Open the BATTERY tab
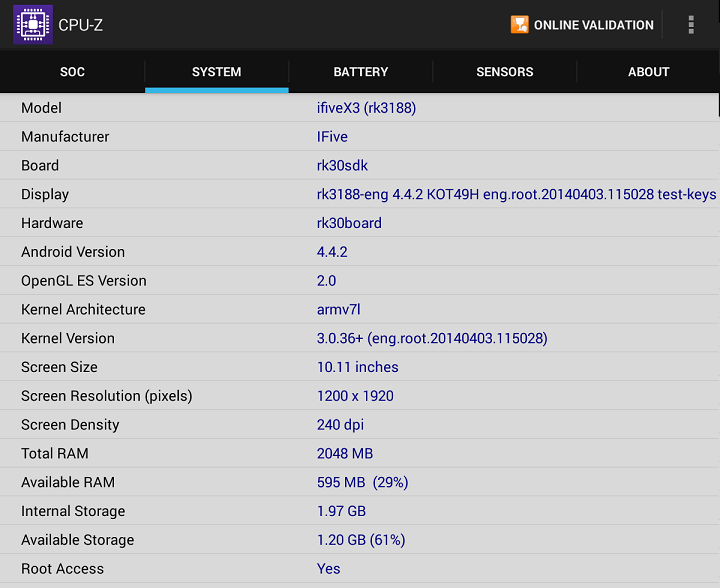 (361, 72)
